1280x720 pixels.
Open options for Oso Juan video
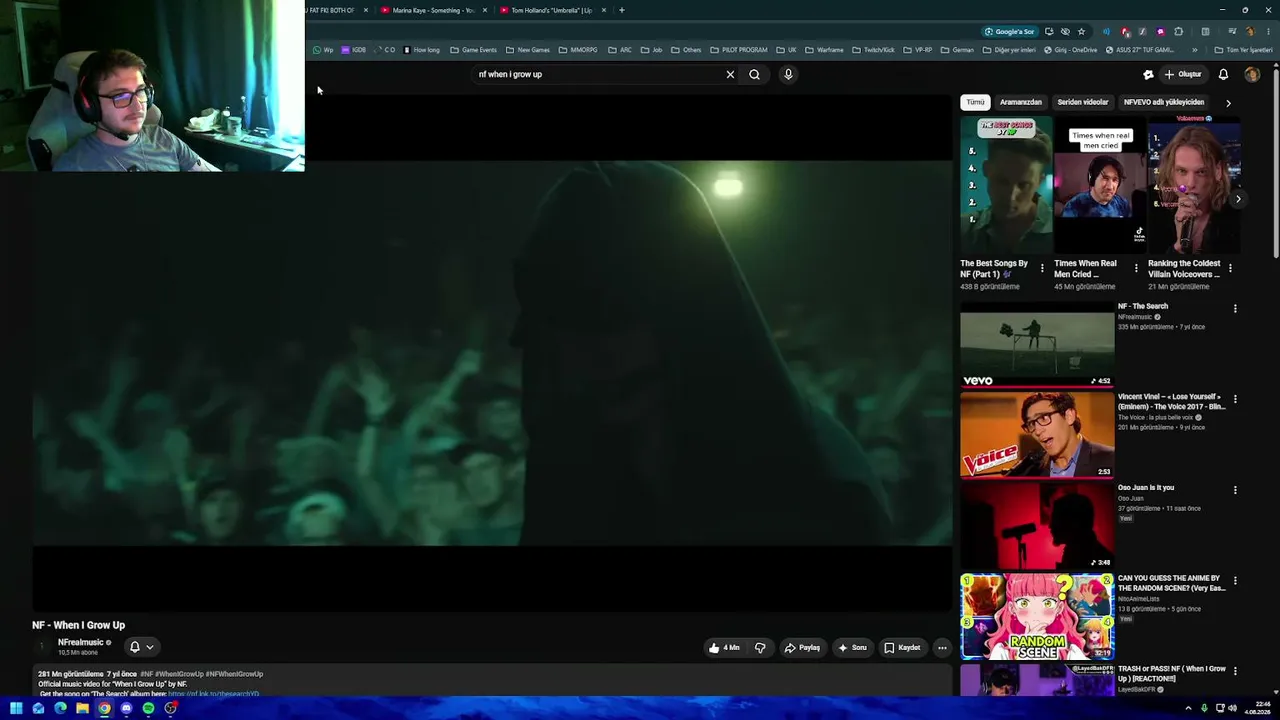1235,490
